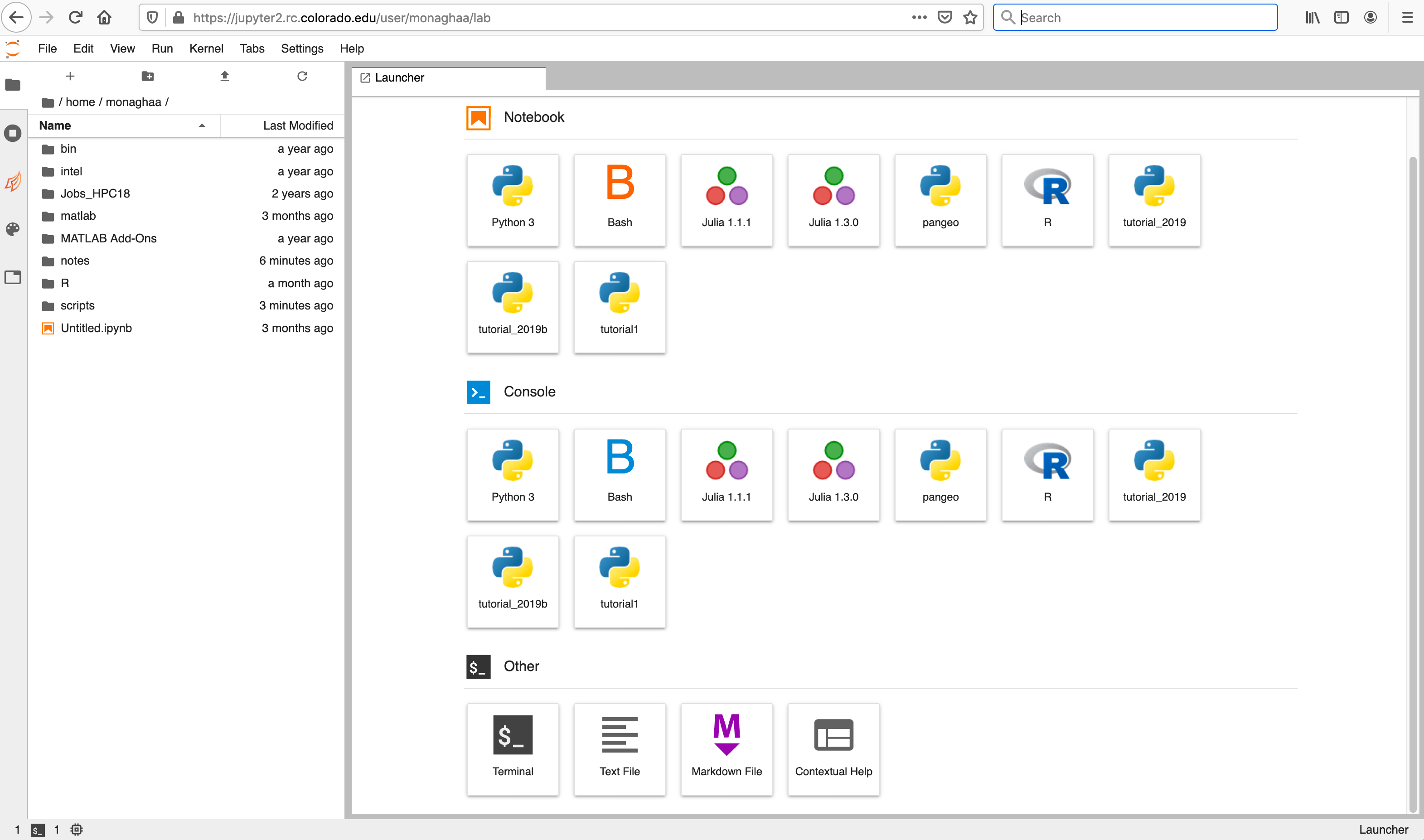
Task: Open the Dask extension sidebar panel
Action: (12, 181)
